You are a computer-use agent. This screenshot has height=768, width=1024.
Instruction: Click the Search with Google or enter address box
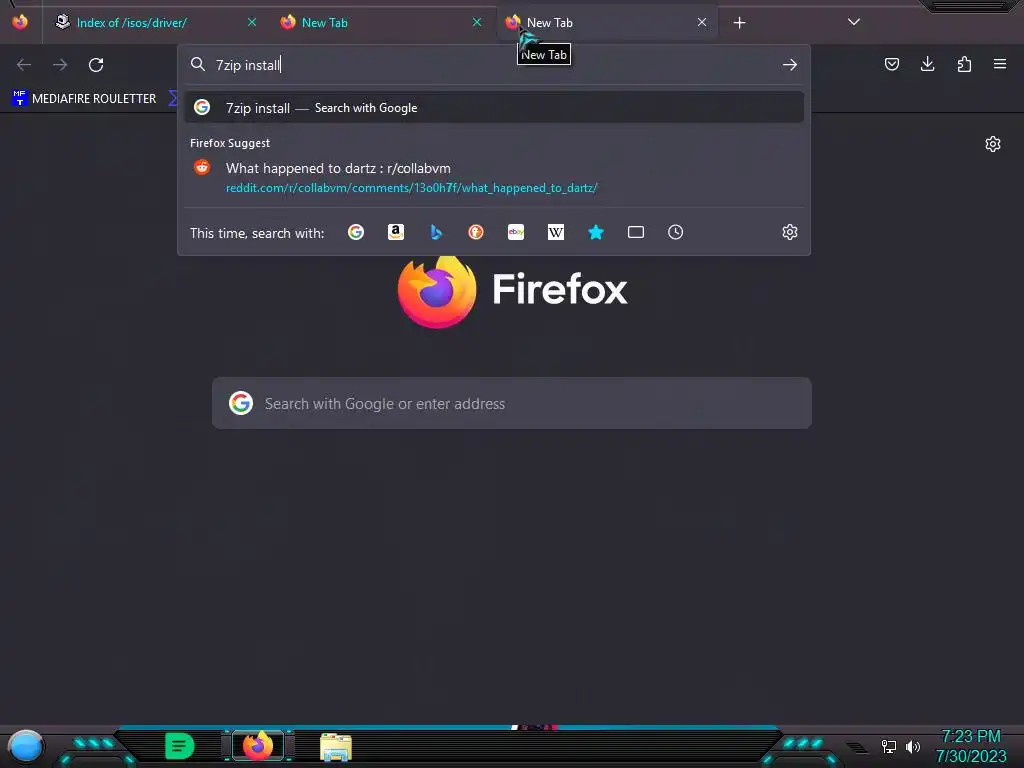(x=511, y=403)
